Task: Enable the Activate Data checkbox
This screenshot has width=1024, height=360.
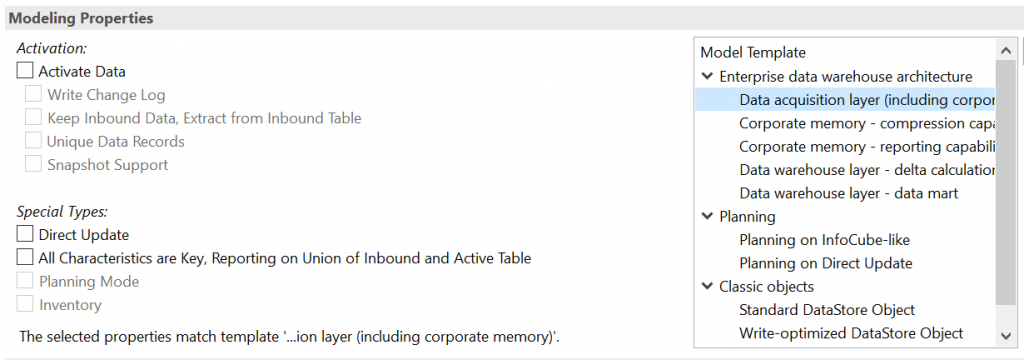Action: point(25,71)
